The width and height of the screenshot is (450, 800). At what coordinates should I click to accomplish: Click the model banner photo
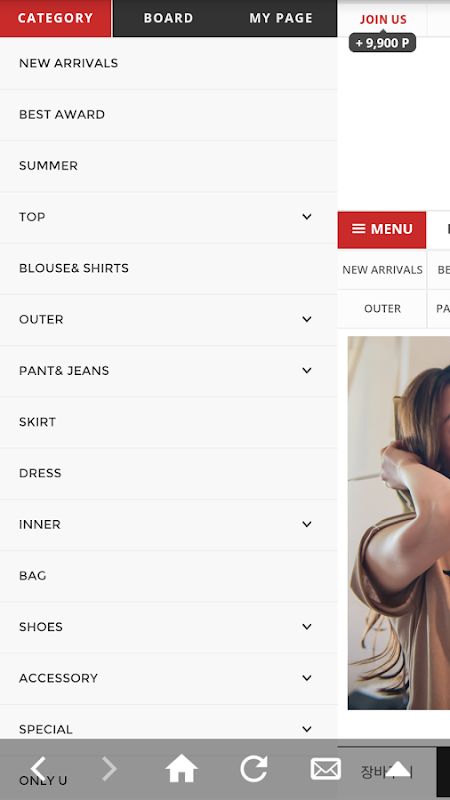[398, 522]
